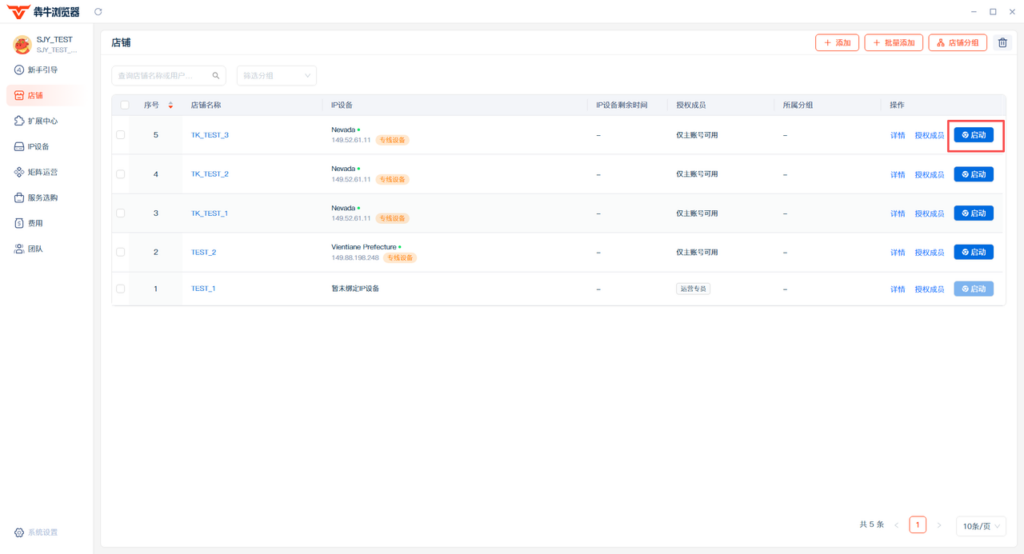Check the TEST_2 row checkbox

click(120, 252)
